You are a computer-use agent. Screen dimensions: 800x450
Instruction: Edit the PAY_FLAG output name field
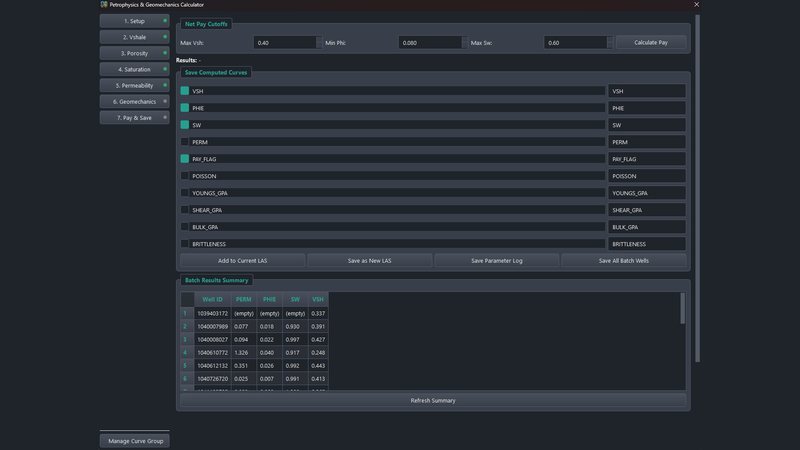coord(646,159)
